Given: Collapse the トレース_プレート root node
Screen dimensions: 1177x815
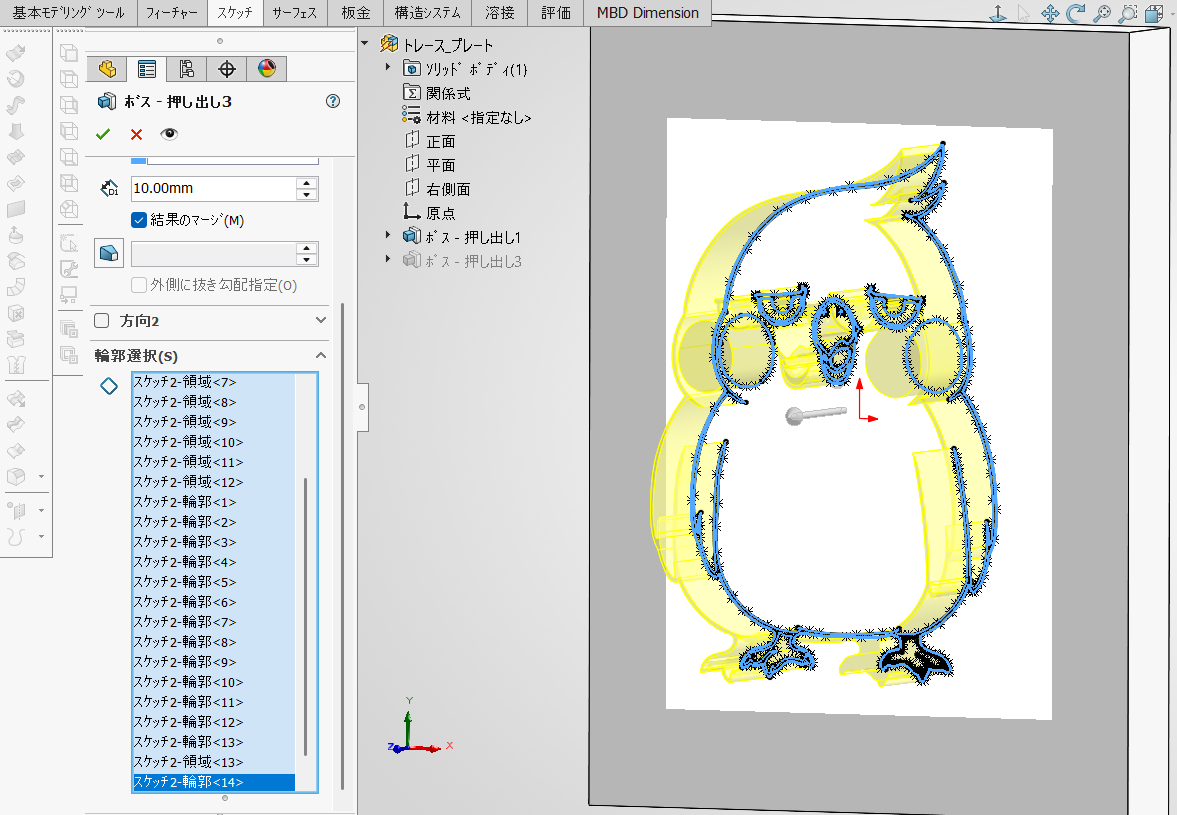Looking at the screenshot, I should (x=365, y=44).
